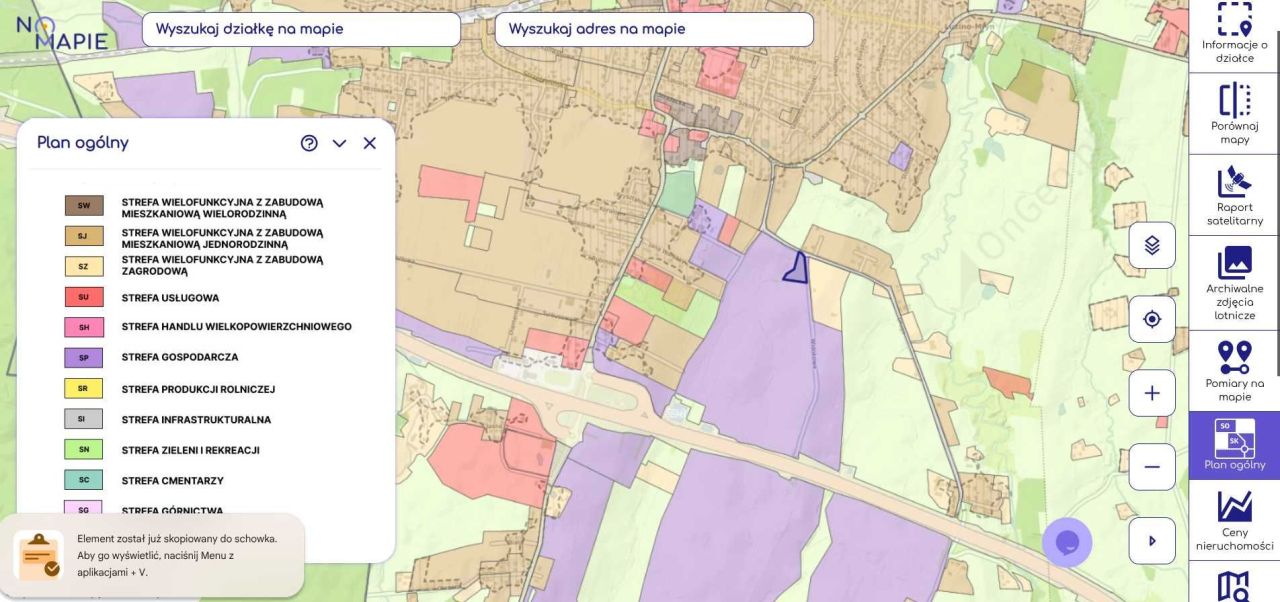This screenshot has width=1280, height=602.
Task: Click the Wyszukaj działkę na mapie field
Action: (301, 30)
